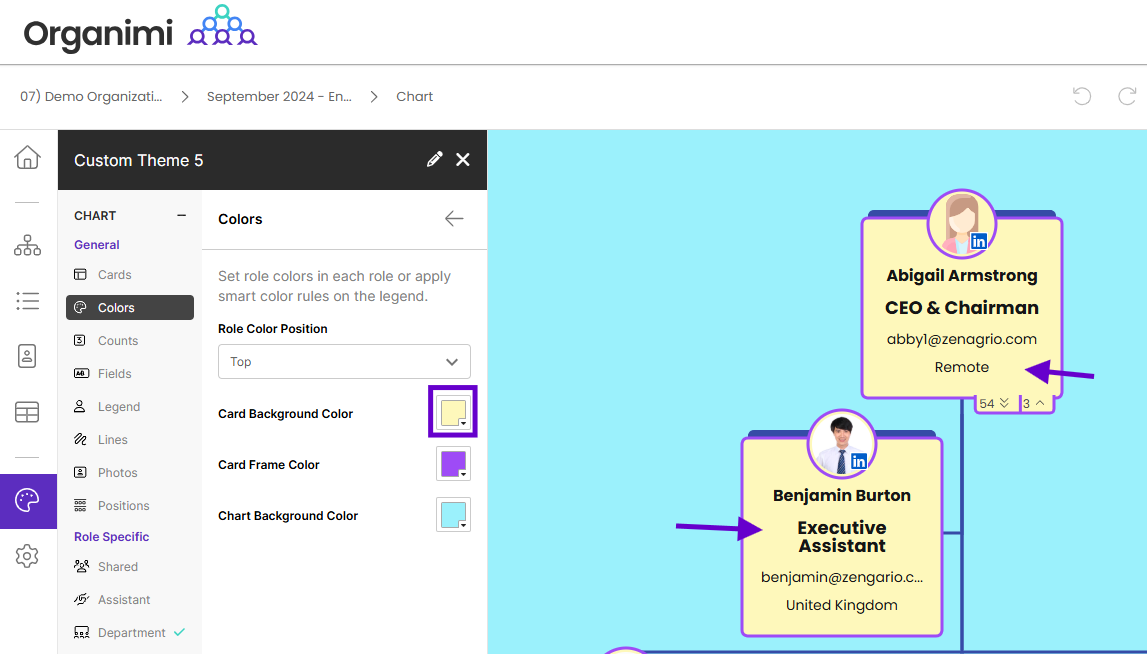Screen dimensions: 1147x654
Task: Click the undo arrow icon
Action: [x=1082, y=96]
